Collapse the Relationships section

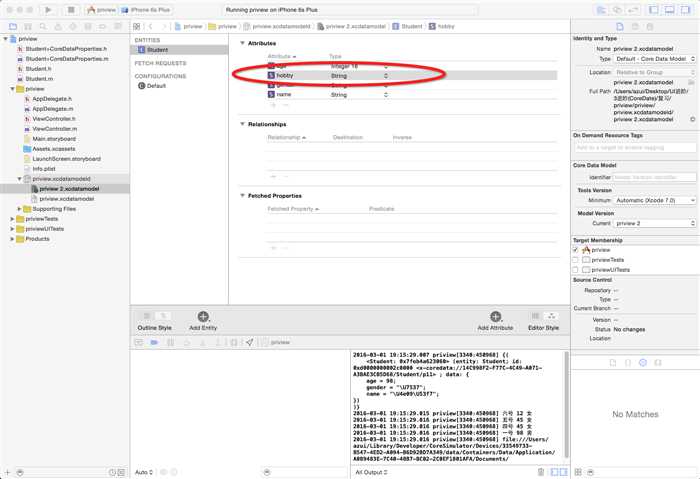(242, 124)
